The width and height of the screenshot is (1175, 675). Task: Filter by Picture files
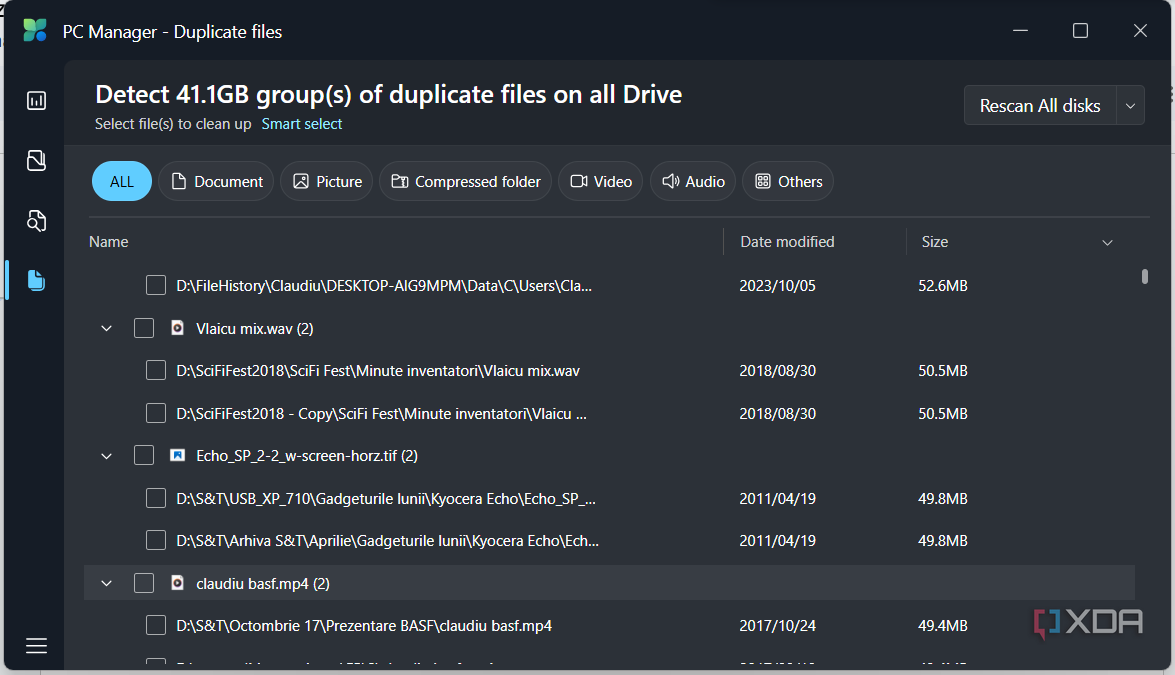(327, 181)
